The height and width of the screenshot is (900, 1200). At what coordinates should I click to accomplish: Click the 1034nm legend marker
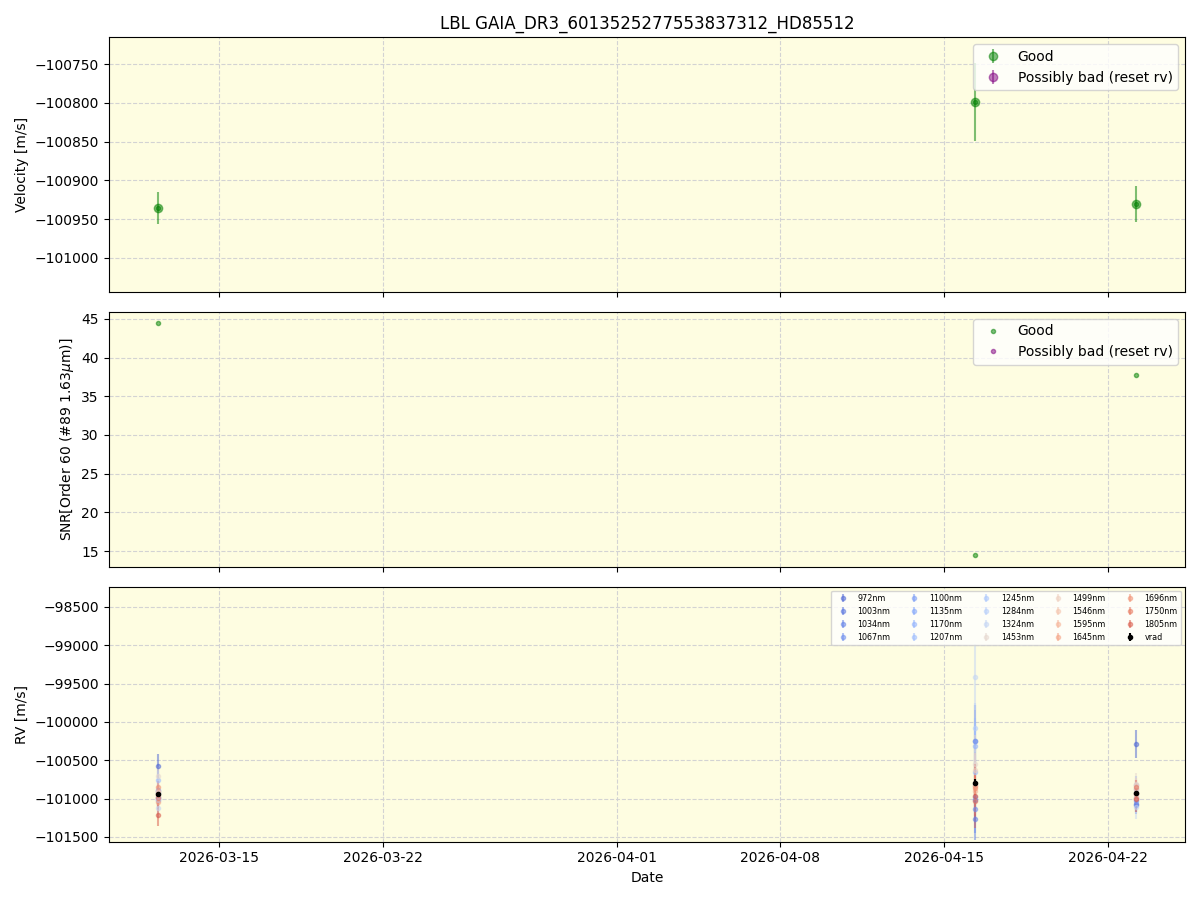[843, 624]
